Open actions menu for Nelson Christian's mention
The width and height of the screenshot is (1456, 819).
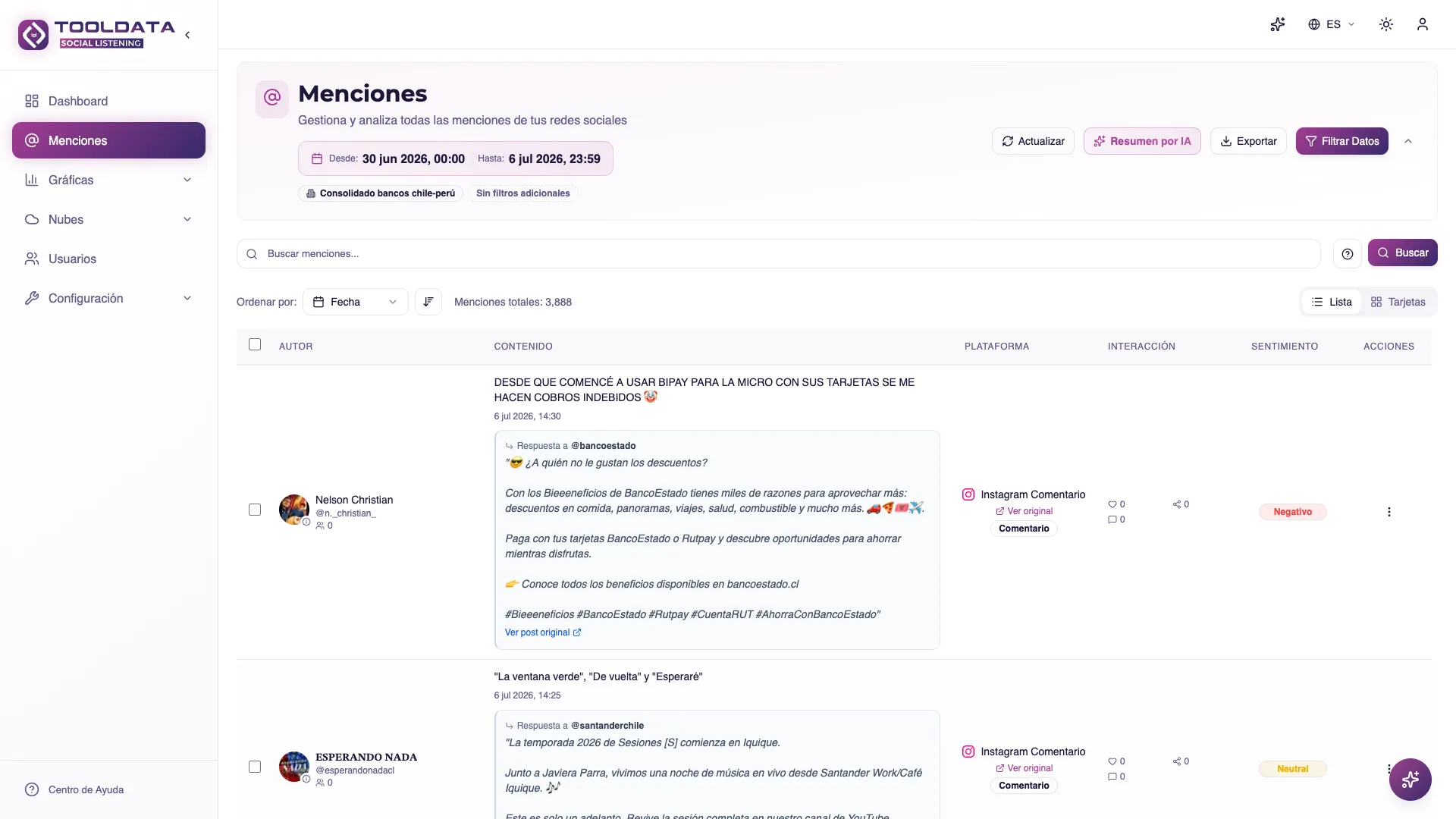click(x=1389, y=512)
